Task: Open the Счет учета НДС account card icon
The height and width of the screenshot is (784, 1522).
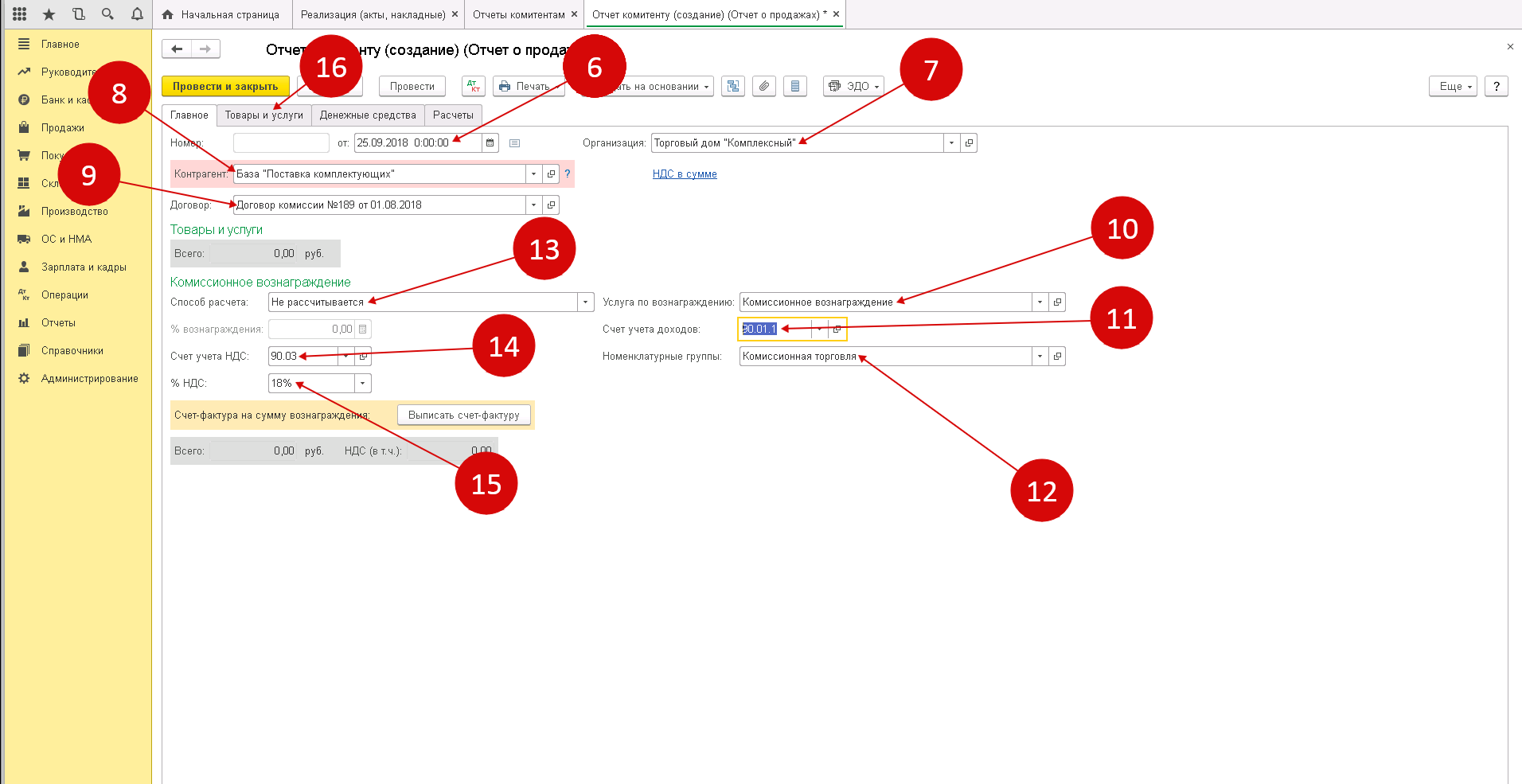Action: click(363, 357)
